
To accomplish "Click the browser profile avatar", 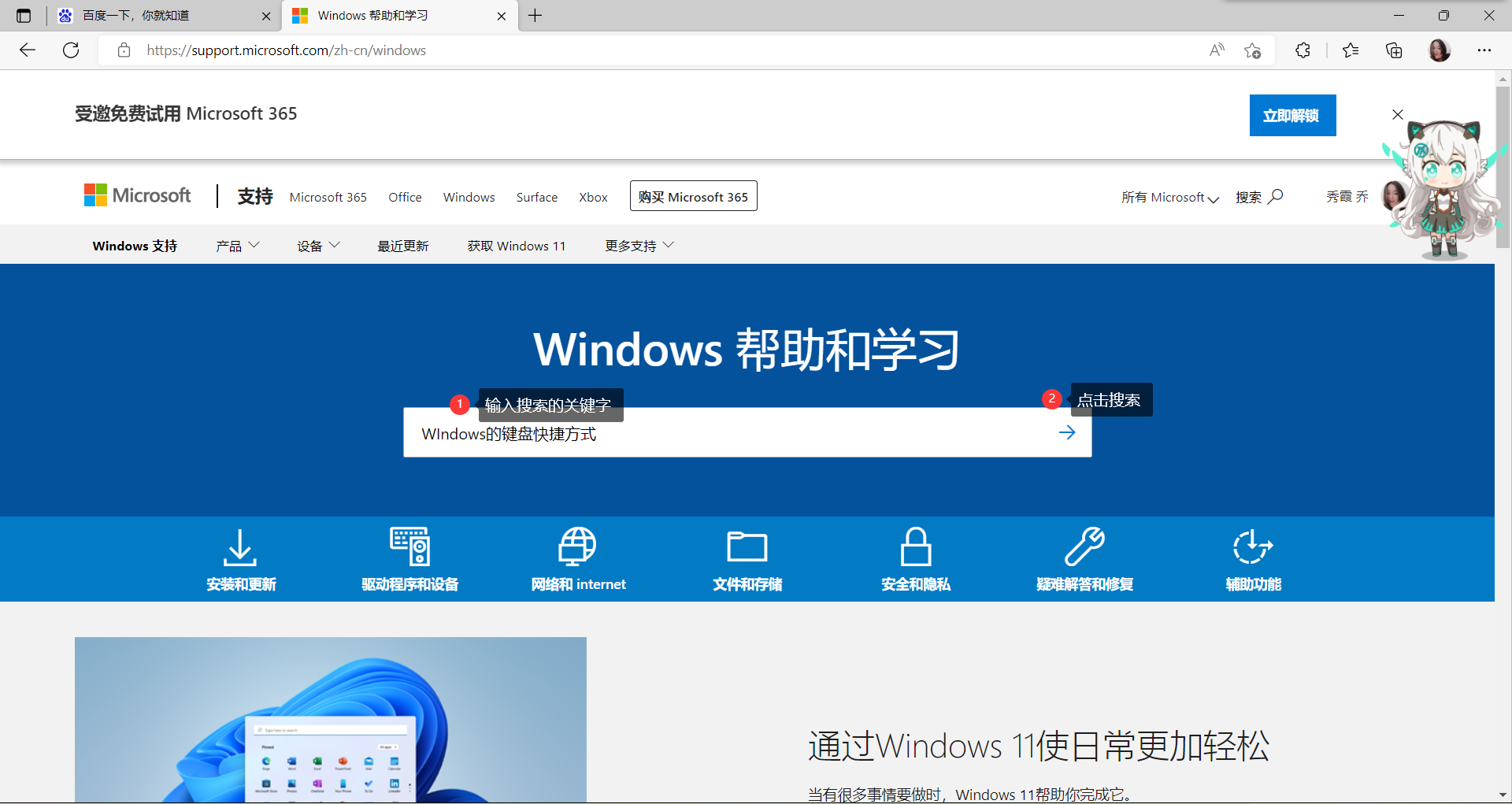I will tap(1440, 50).
